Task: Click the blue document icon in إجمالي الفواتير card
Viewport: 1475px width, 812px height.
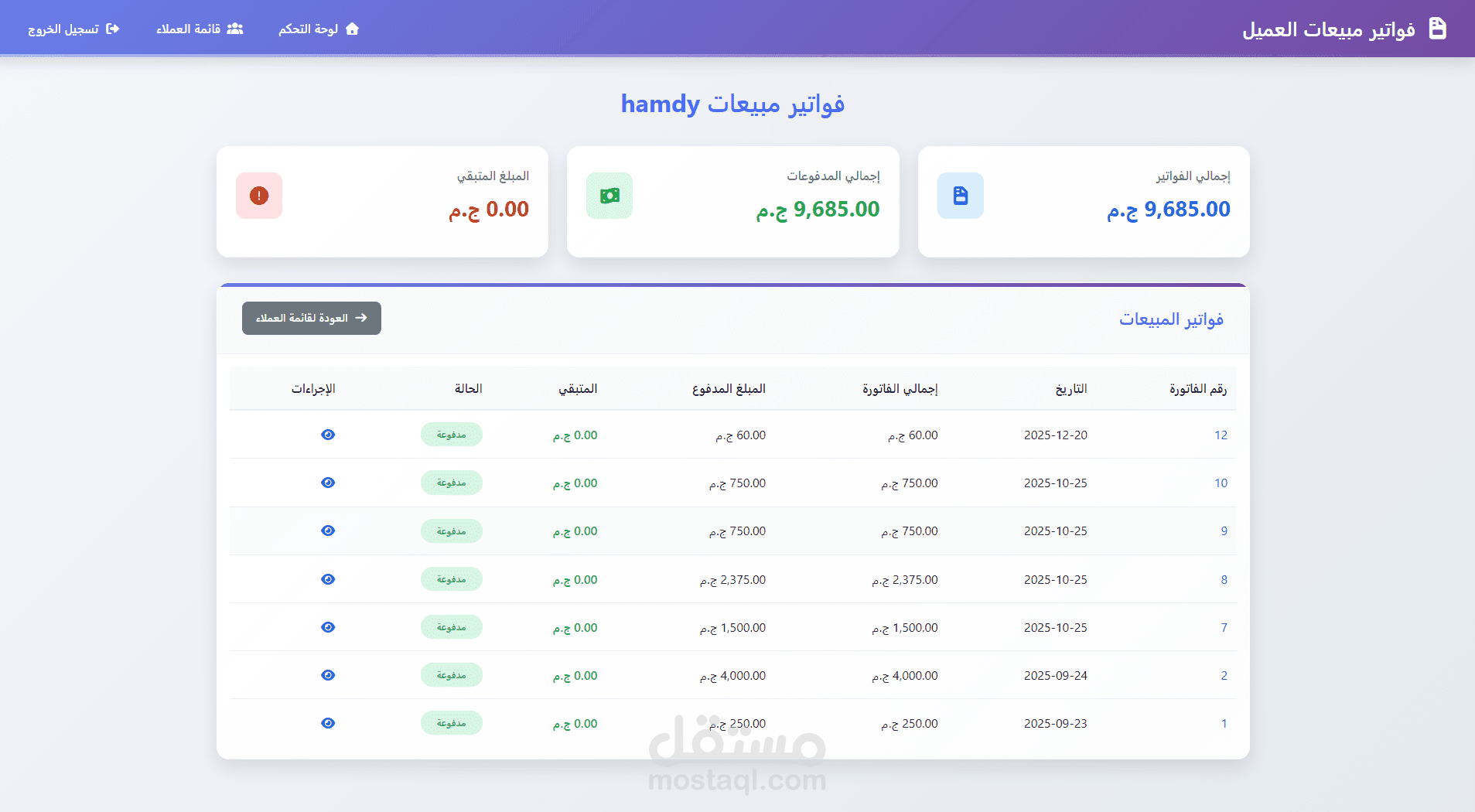Action: coord(960,196)
